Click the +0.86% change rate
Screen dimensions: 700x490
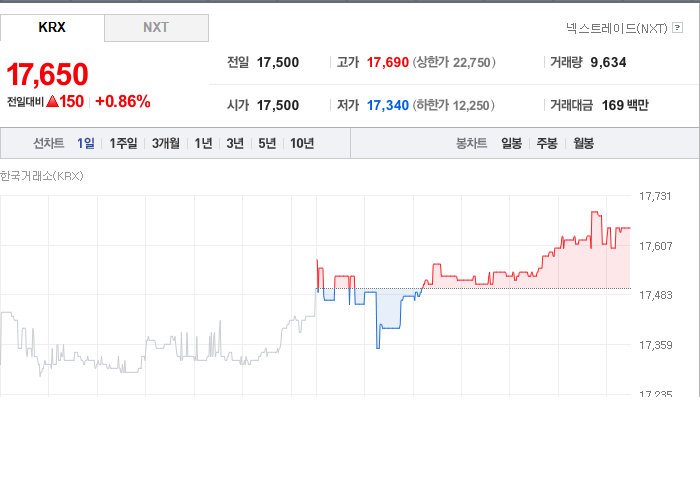(x=123, y=101)
